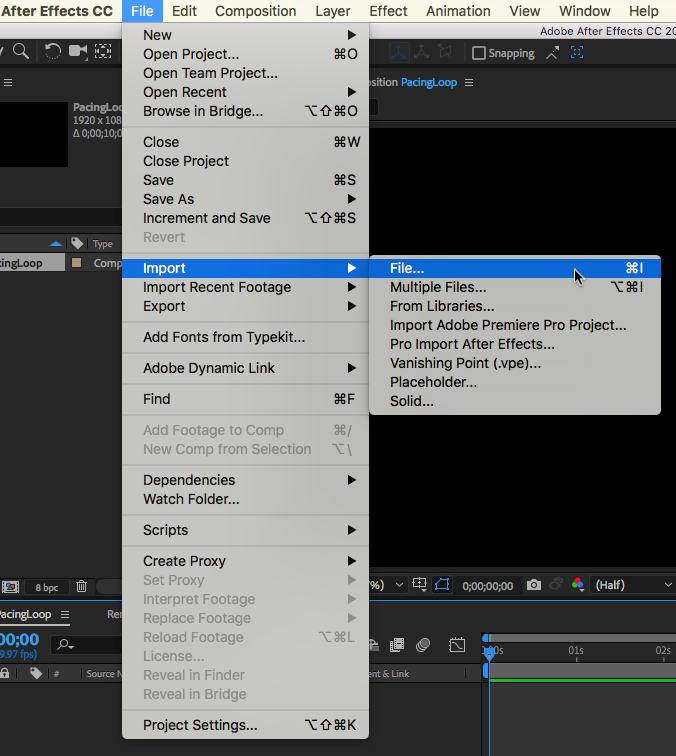The height and width of the screenshot is (756, 676).
Task: Open the Composition menu in menu bar
Action: (255, 11)
